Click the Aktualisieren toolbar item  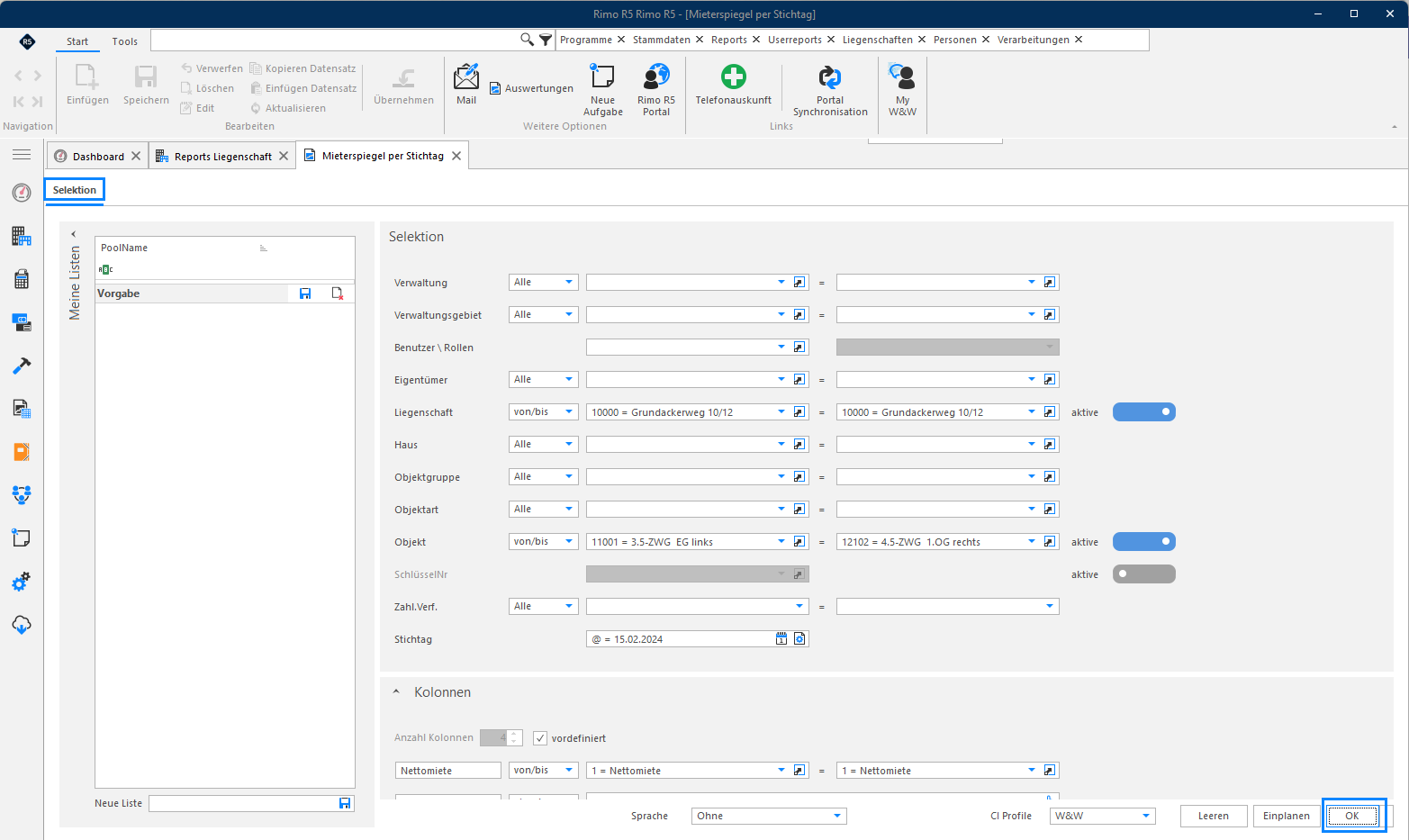[x=288, y=108]
